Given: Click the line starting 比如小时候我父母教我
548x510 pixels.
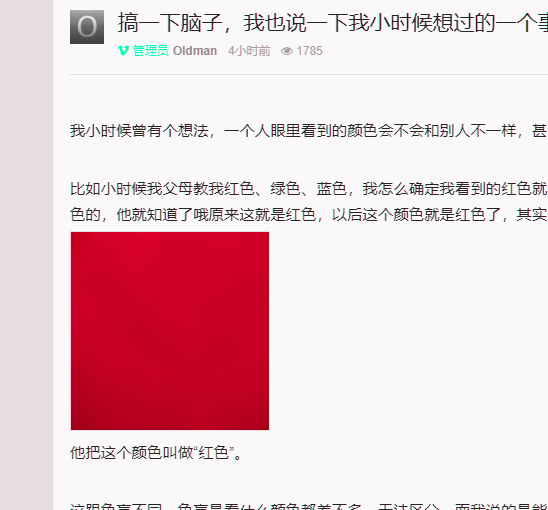Looking at the screenshot, I should (x=309, y=189).
